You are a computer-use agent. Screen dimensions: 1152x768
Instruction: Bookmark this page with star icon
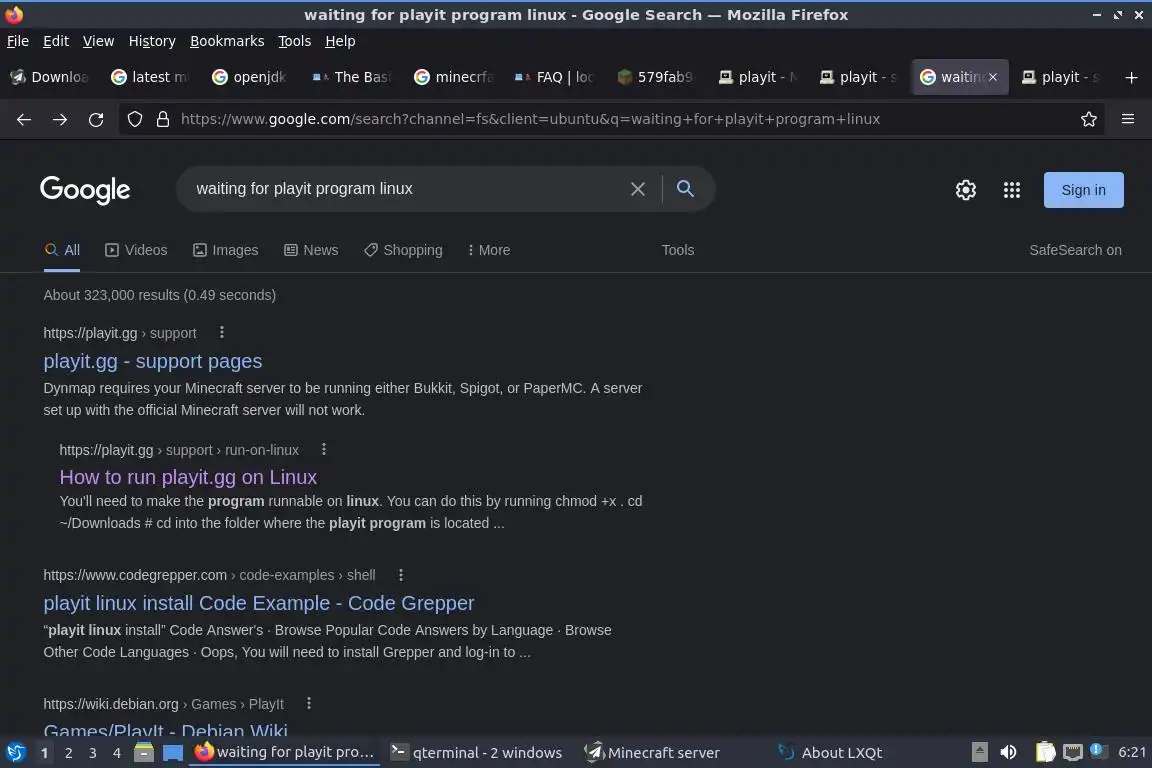[1089, 119]
